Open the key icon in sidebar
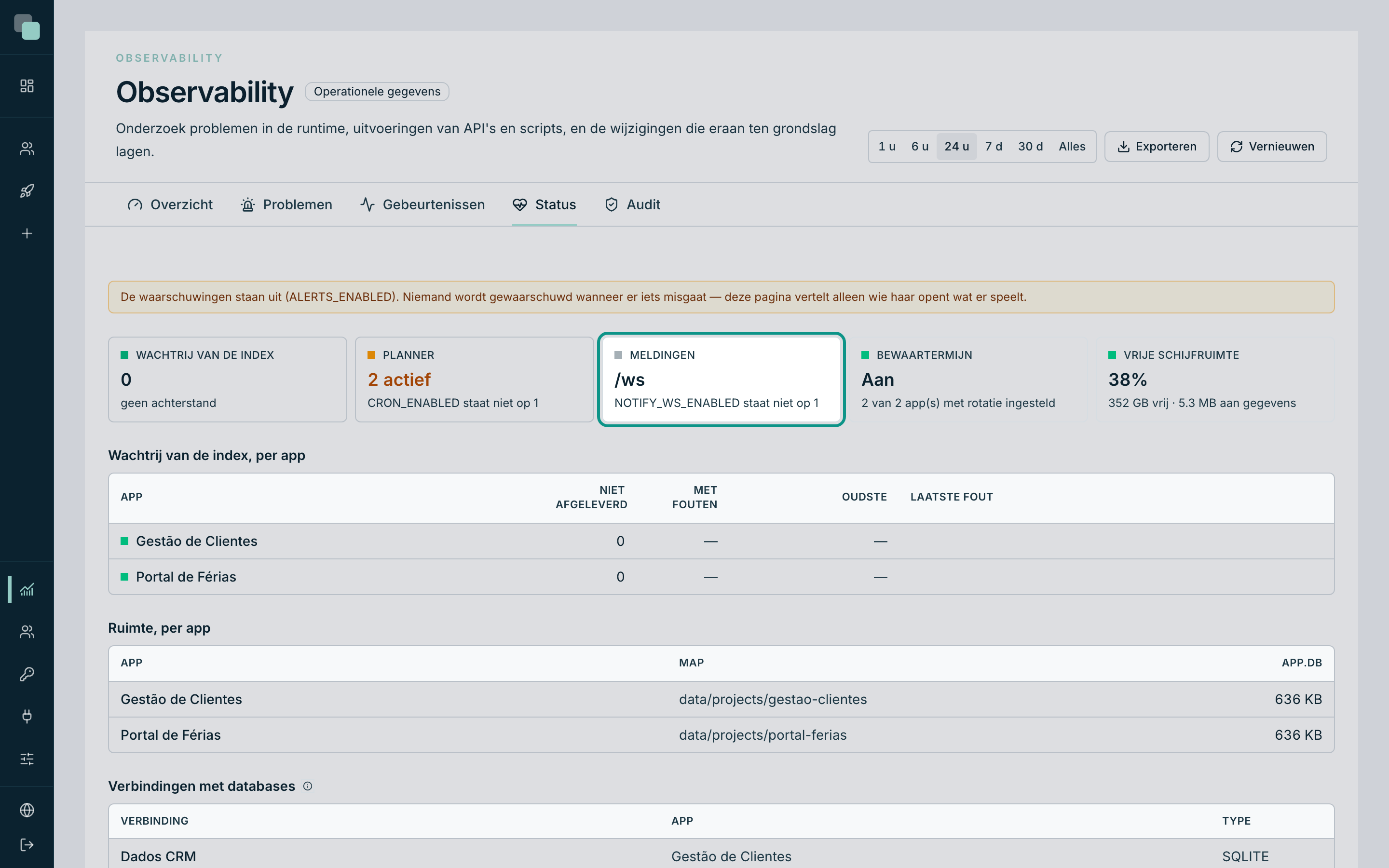The width and height of the screenshot is (1389, 868). pos(27,674)
